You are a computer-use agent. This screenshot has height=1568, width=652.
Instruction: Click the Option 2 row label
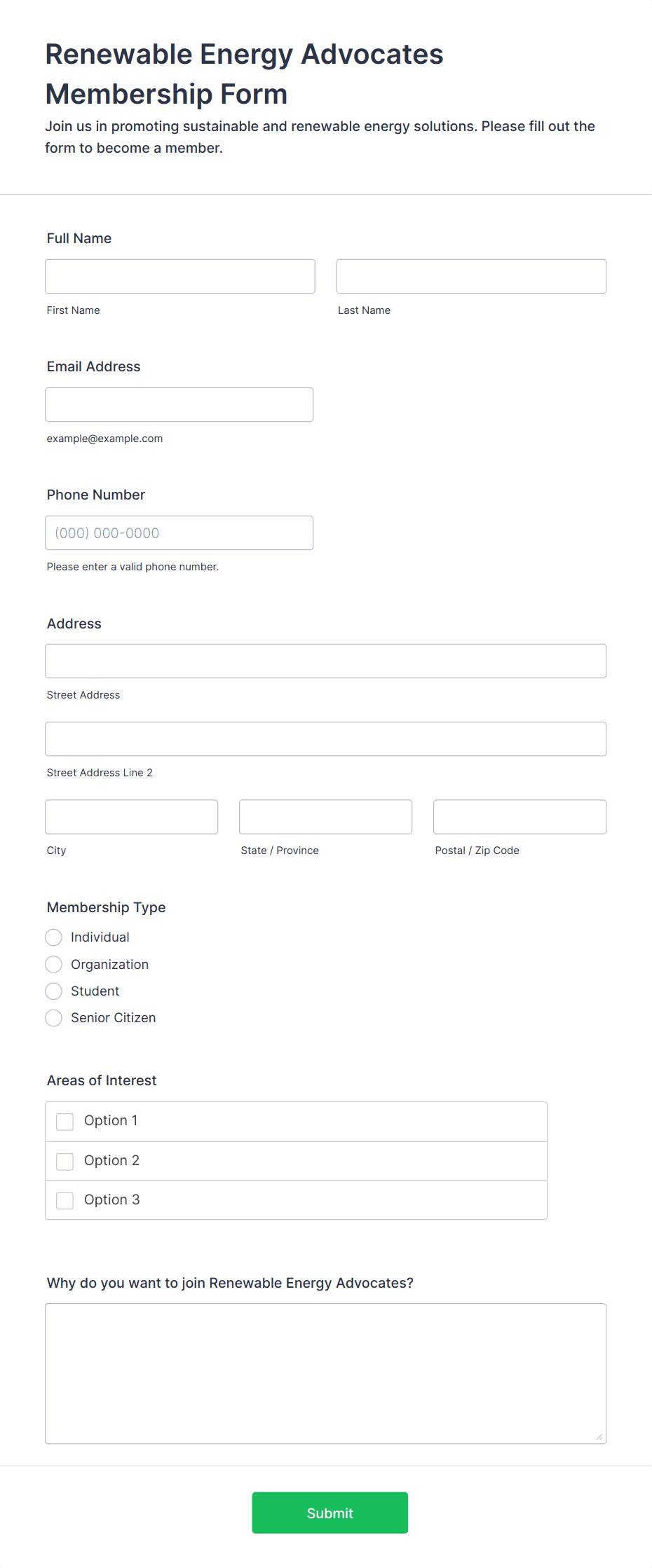(x=111, y=1160)
